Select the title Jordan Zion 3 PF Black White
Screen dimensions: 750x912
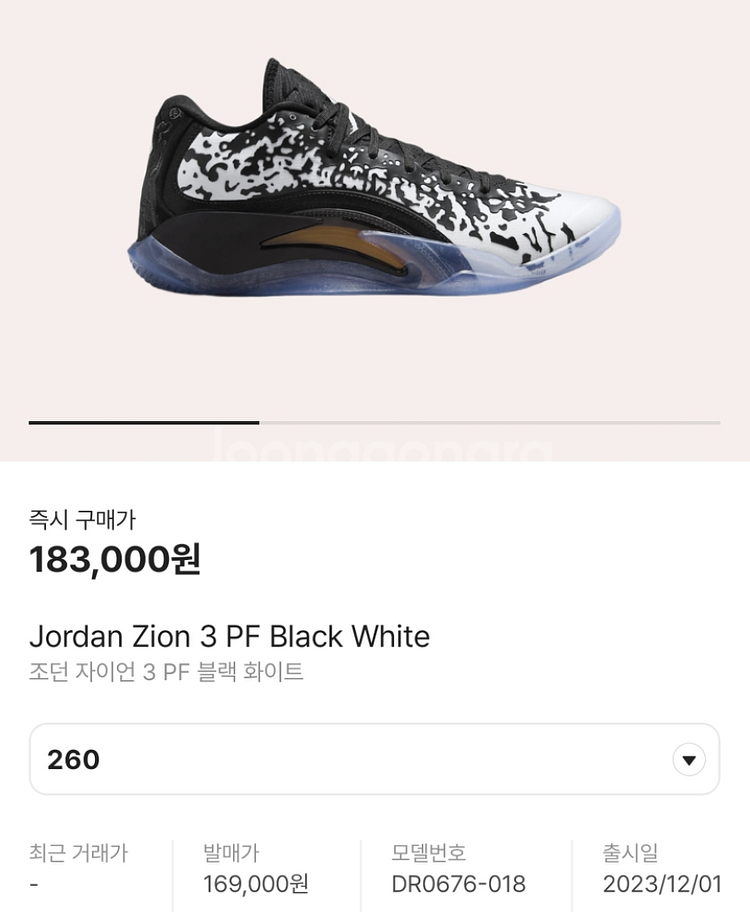(229, 636)
